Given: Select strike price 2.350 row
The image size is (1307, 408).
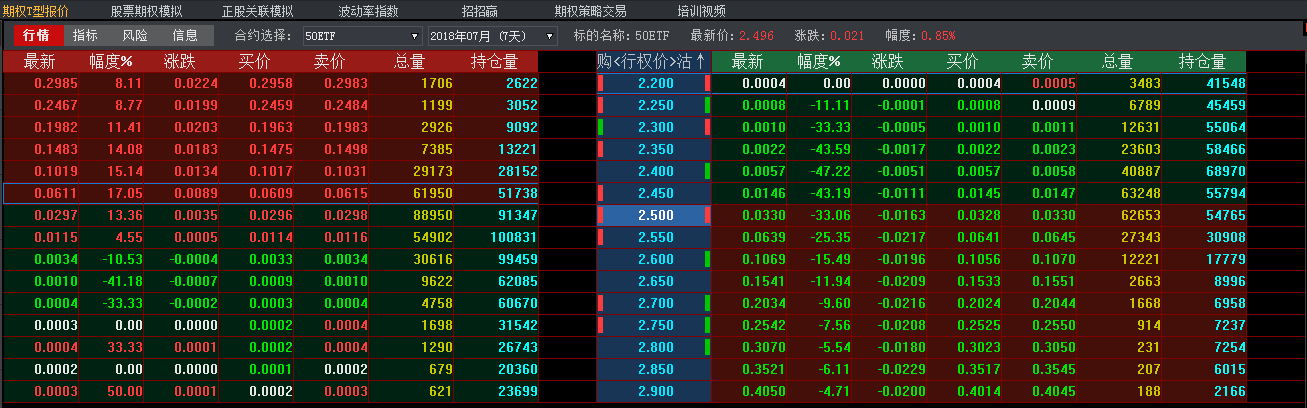Looking at the screenshot, I should coord(654,149).
